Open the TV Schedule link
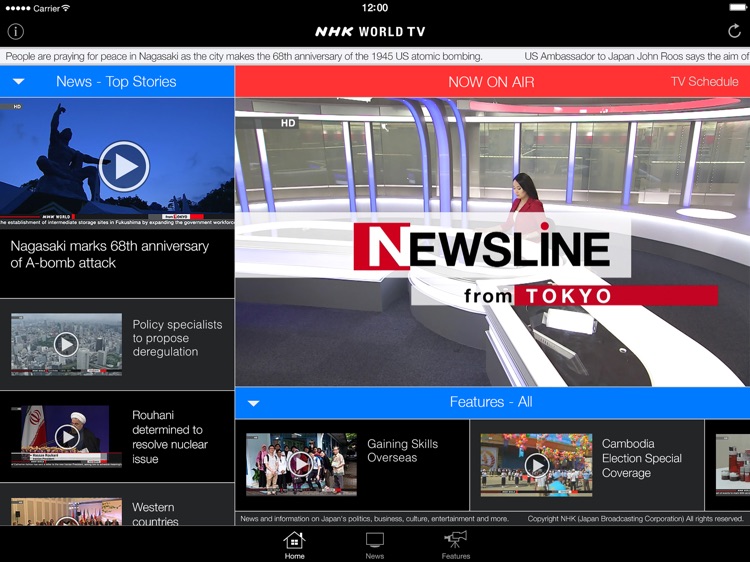Viewport: 750px width, 562px height. [704, 81]
